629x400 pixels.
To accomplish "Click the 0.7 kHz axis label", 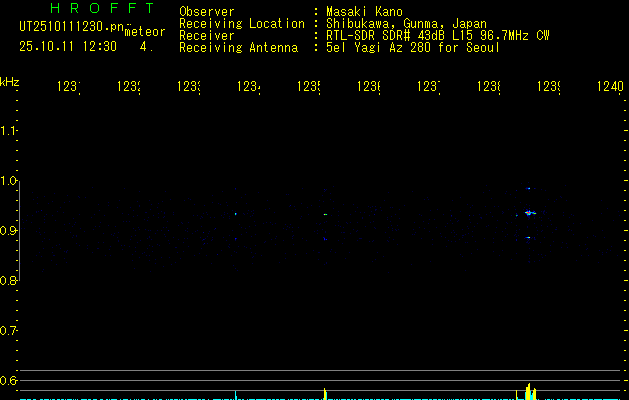I will click(8, 331).
